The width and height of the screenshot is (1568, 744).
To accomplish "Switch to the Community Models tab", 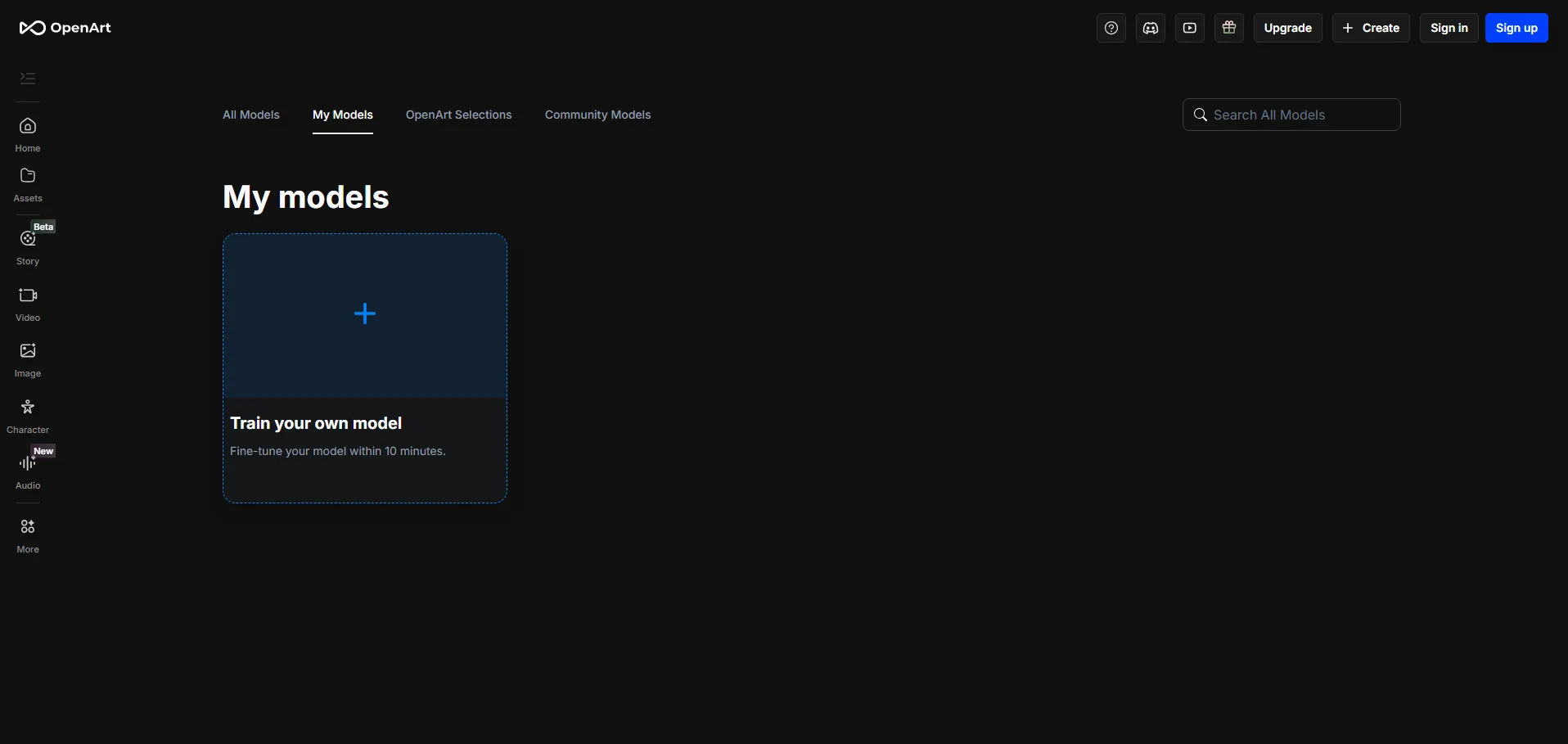I will pyautogui.click(x=597, y=115).
